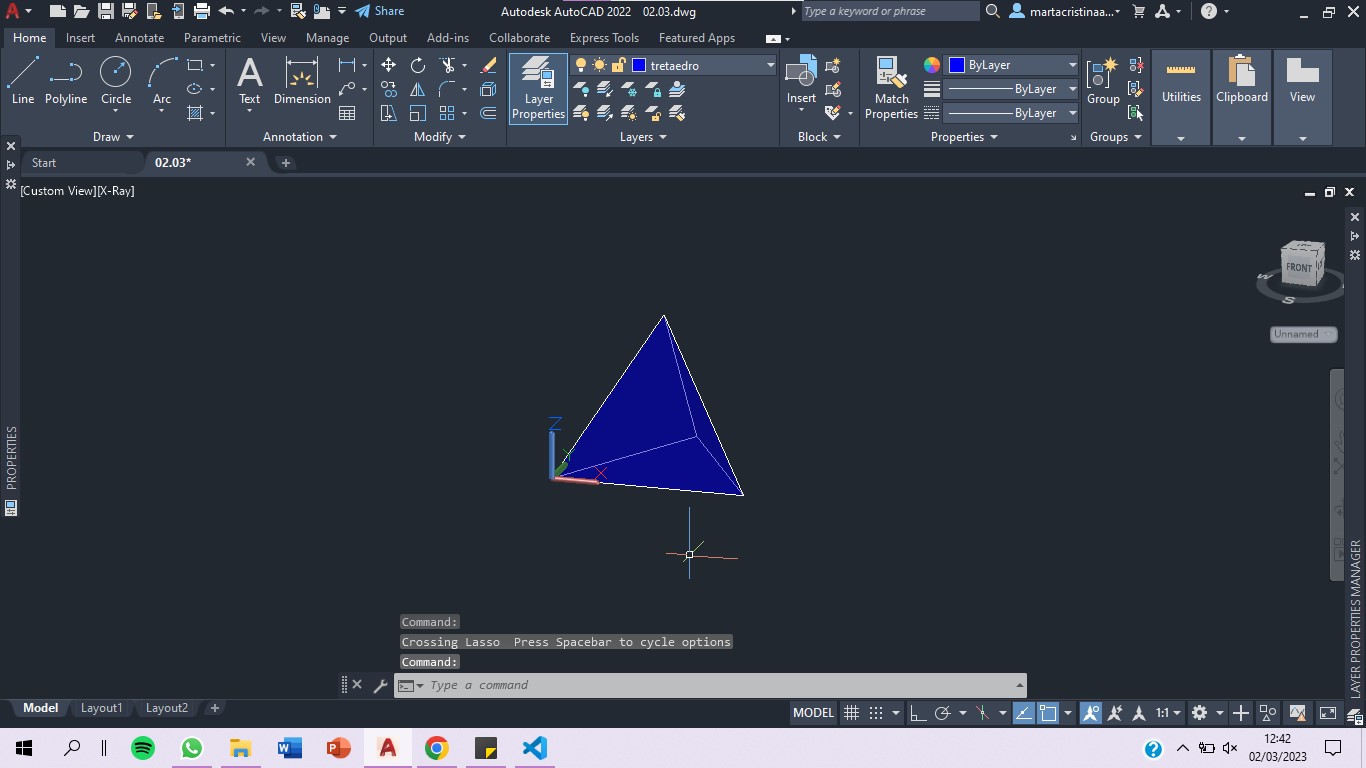Open the Layout1 tab
This screenshot has height=768, width=1366.
coord(101,708)
